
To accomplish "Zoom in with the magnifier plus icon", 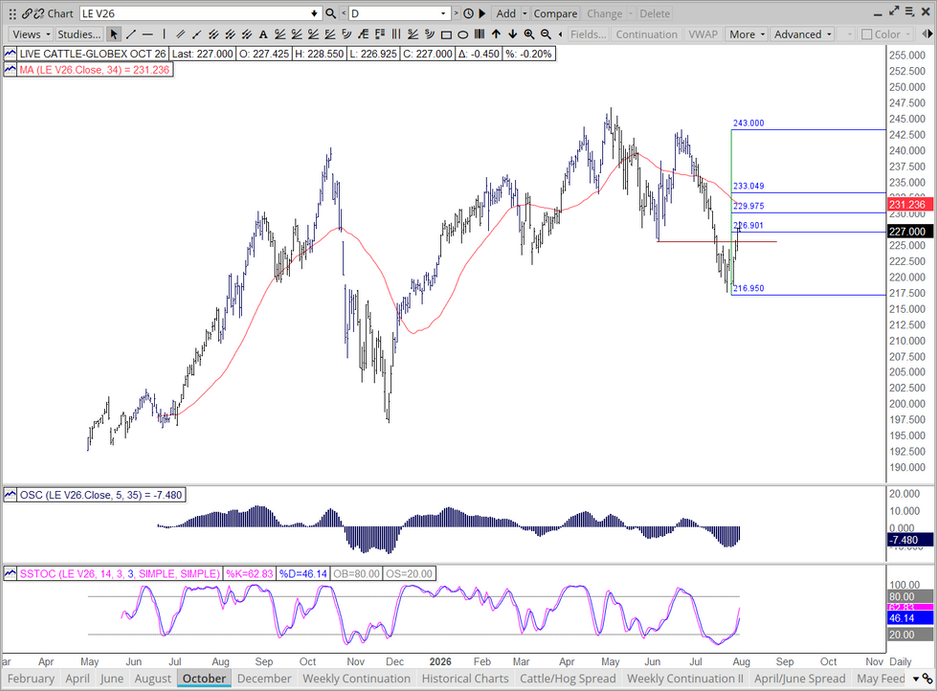I will (529, 34).
